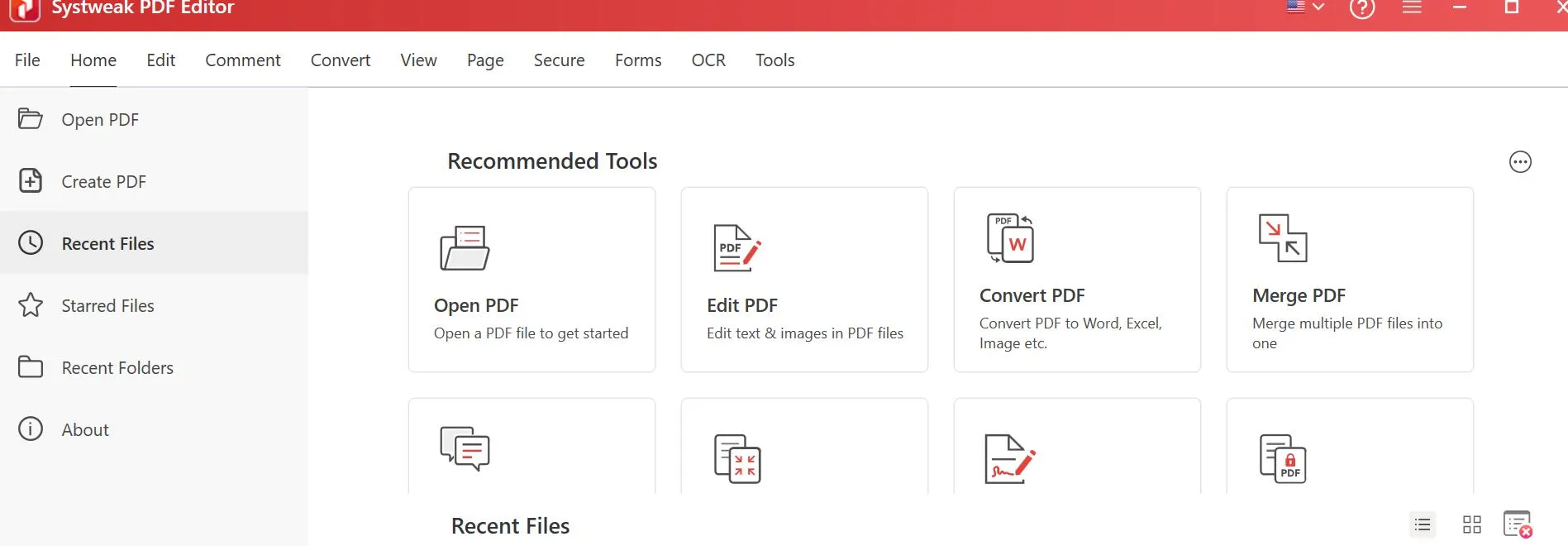The image size is (1568, 546).
Task: Click the sign PDF tool icon
Action: pyautogui.click(x=1010, y=459)
